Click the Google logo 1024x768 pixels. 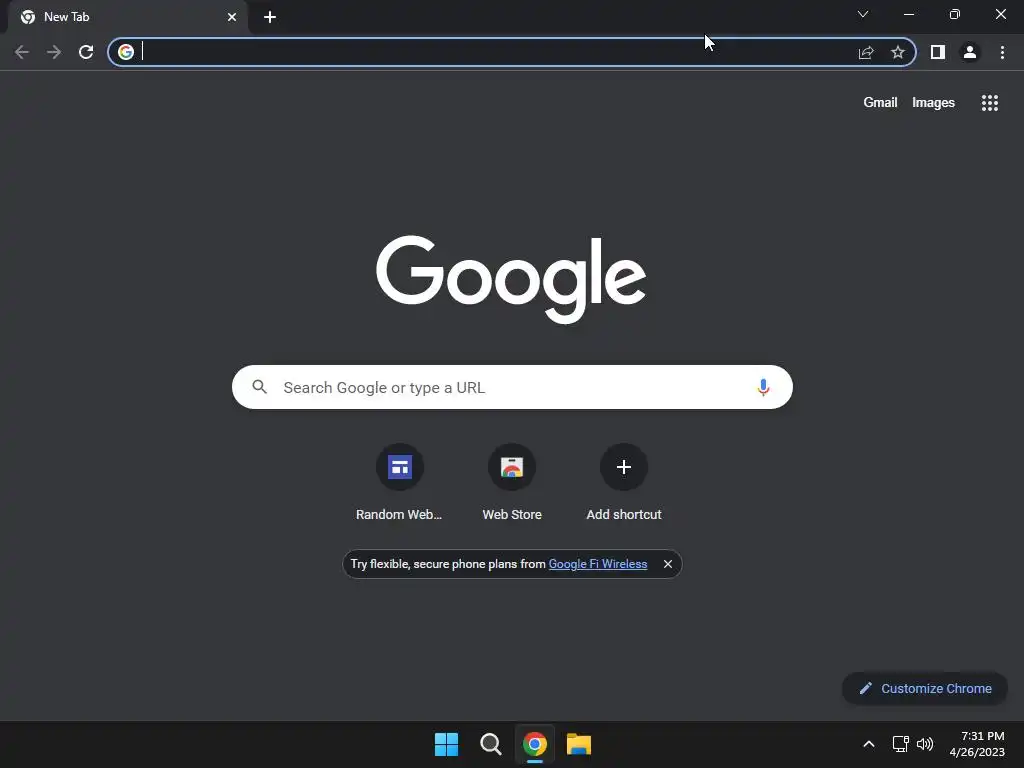point(511,279)
